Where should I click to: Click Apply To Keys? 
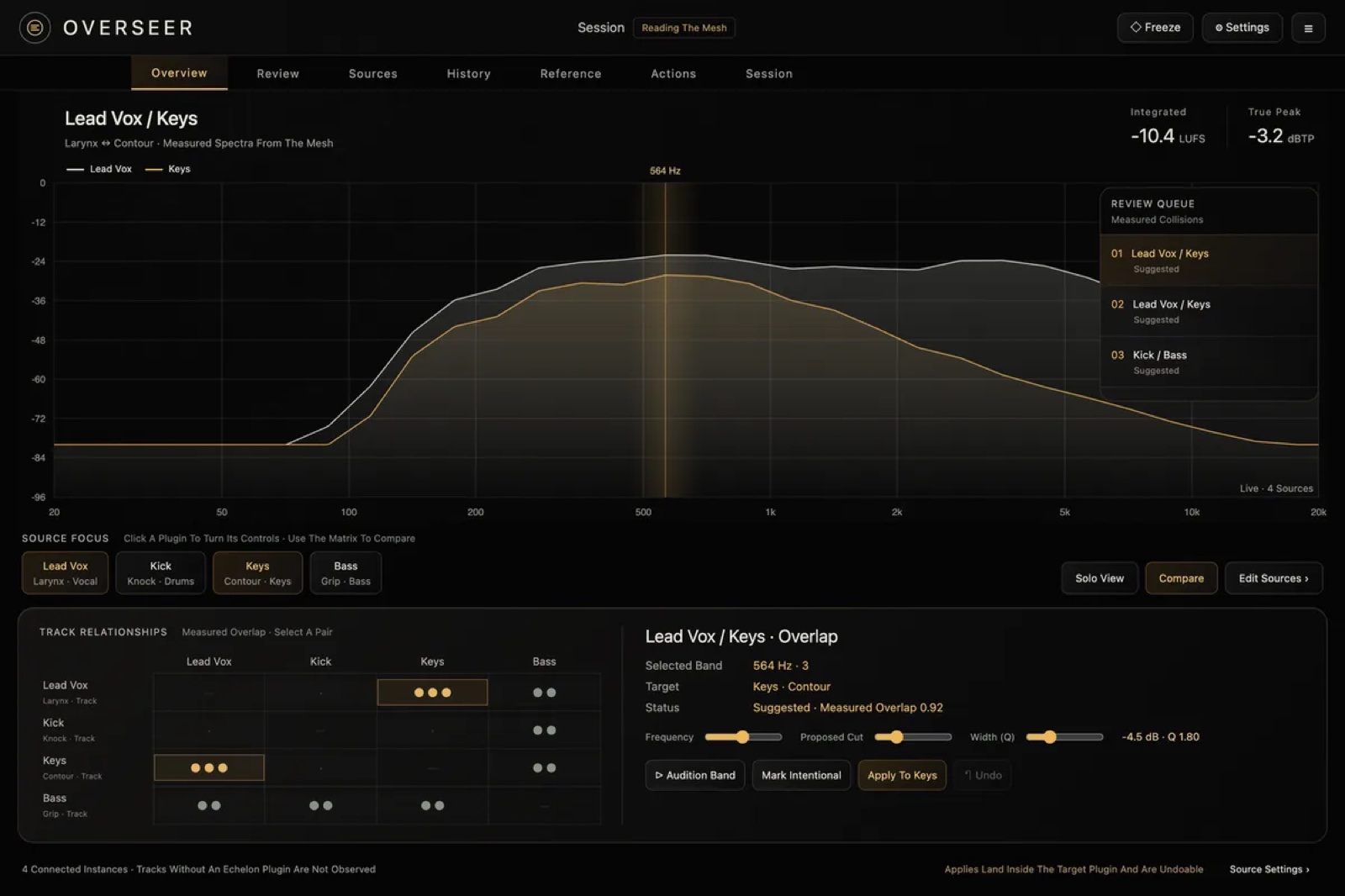click(902, 775)
